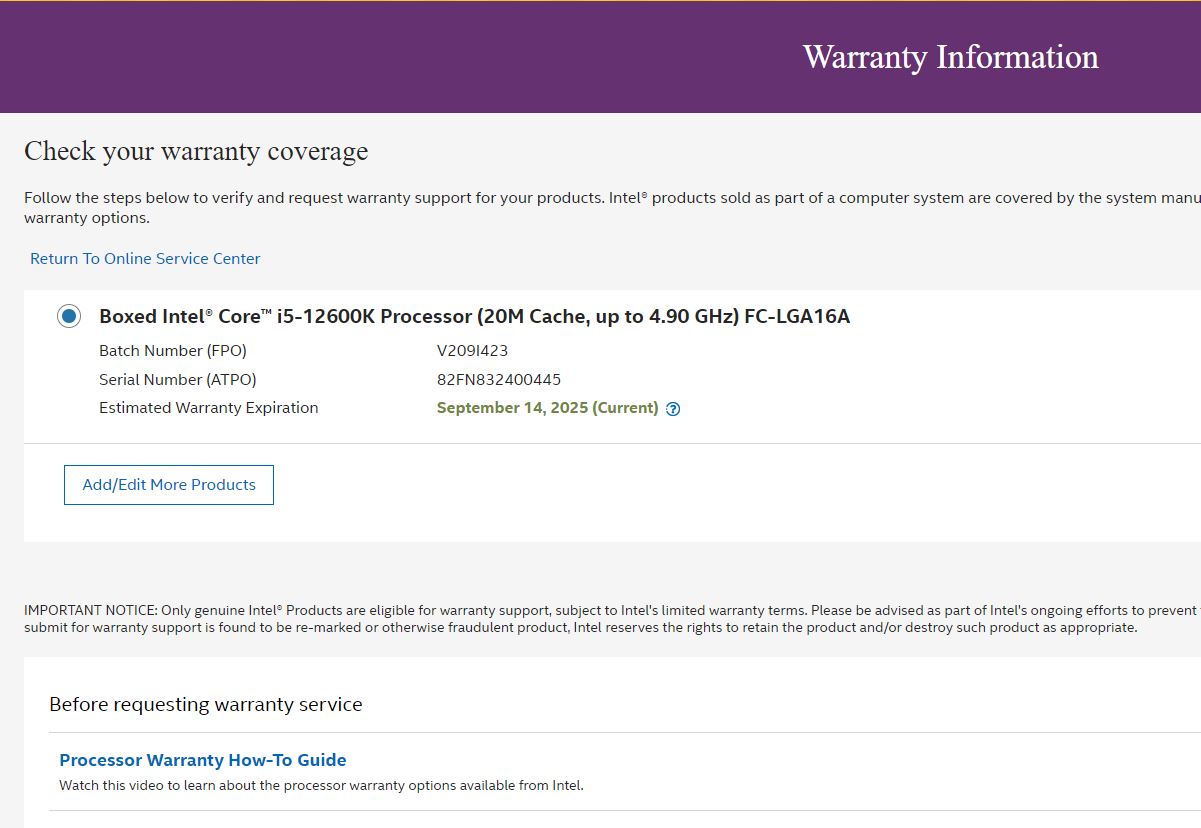Click the Add/Edit More Products button
The height and width of the screenshot is (828, 1201).
[169, 485]
